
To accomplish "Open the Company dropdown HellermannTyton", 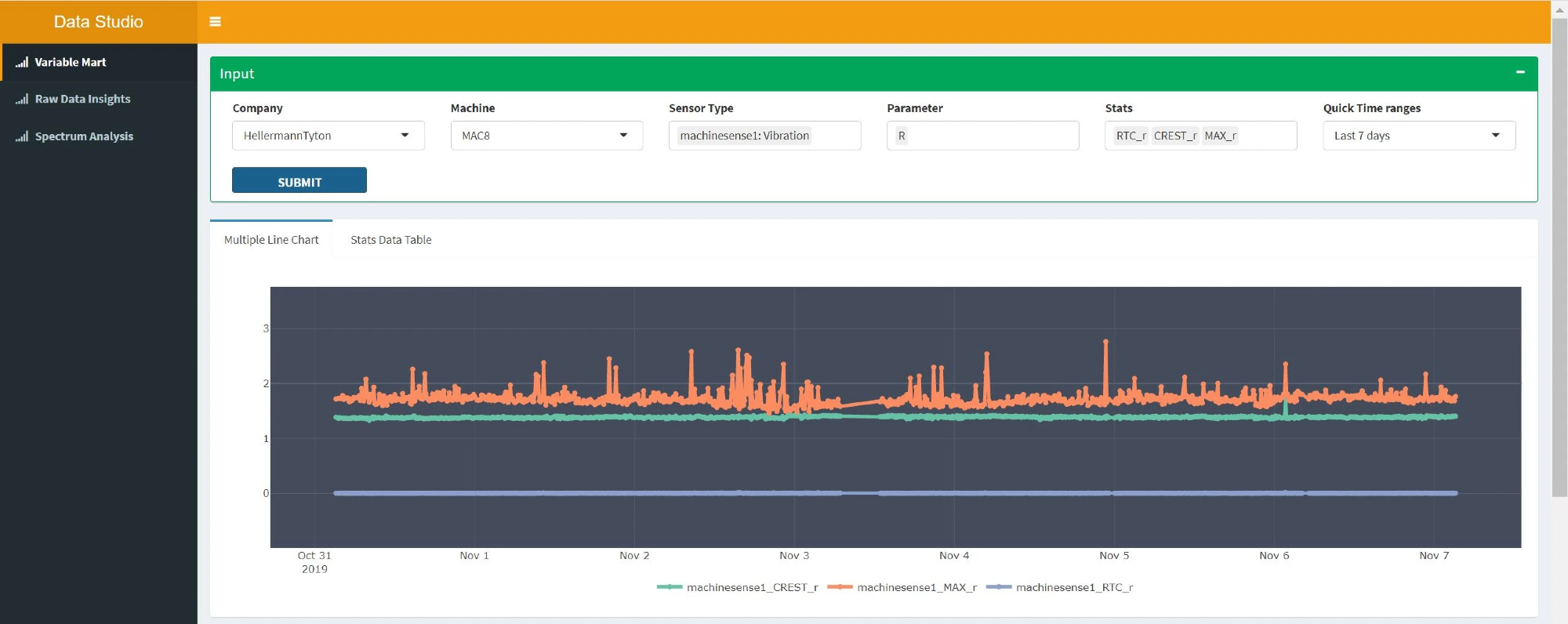I will (328, 136).
